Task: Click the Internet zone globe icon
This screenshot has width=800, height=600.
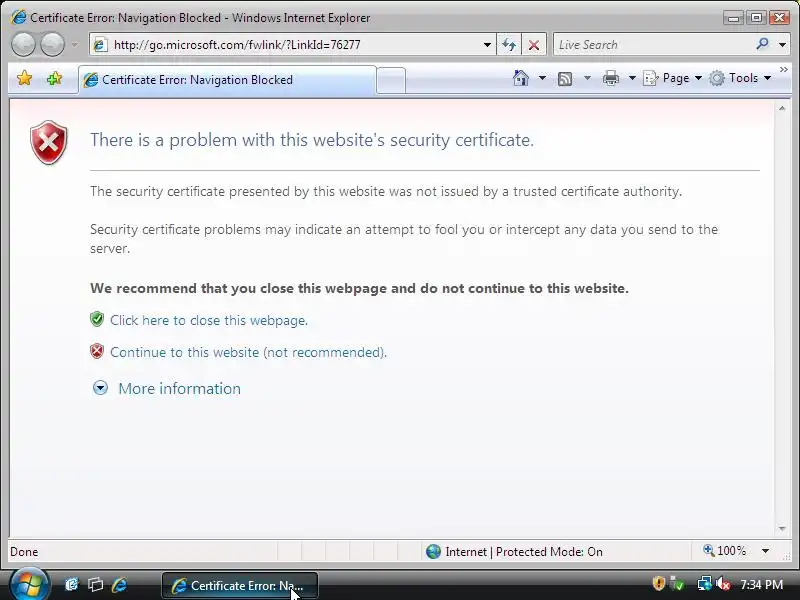Action: pos(433,552)
